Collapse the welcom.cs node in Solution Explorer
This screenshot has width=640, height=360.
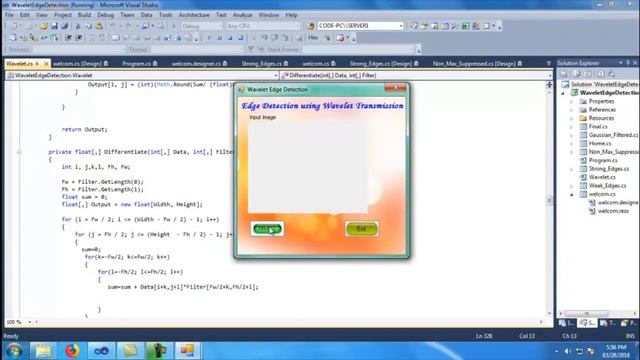coord(572,194)
